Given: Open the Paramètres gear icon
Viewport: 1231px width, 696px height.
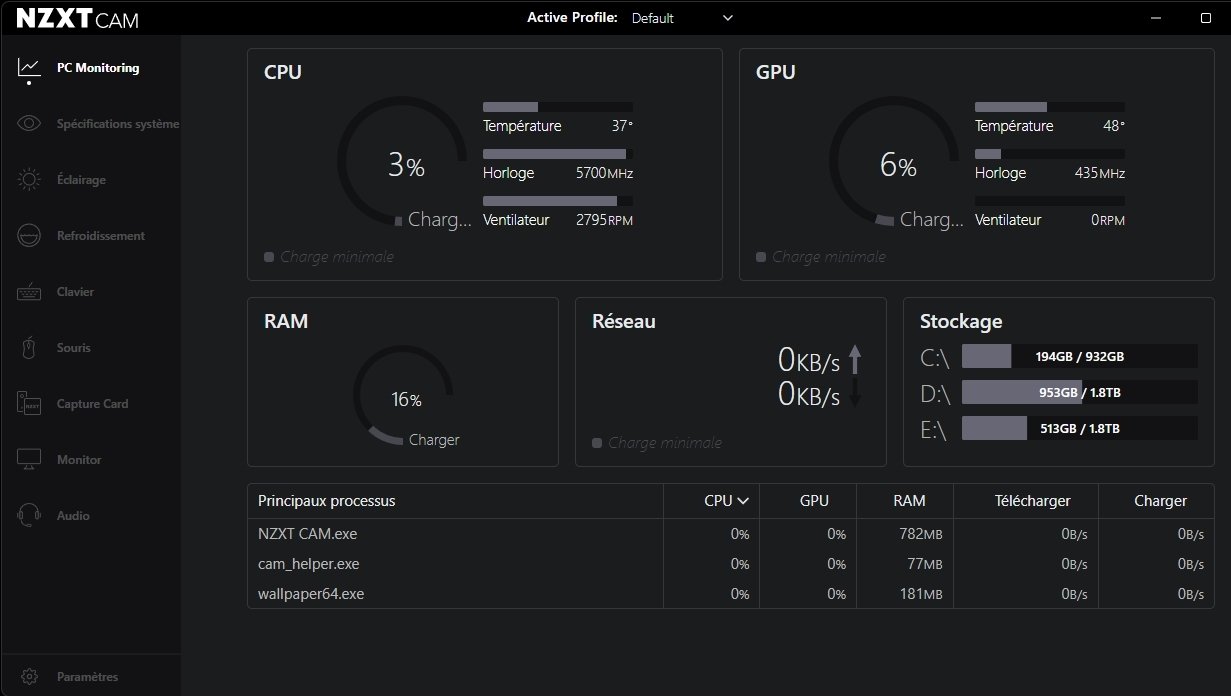Looking at the screenshot, I should [x=29, y=677].
